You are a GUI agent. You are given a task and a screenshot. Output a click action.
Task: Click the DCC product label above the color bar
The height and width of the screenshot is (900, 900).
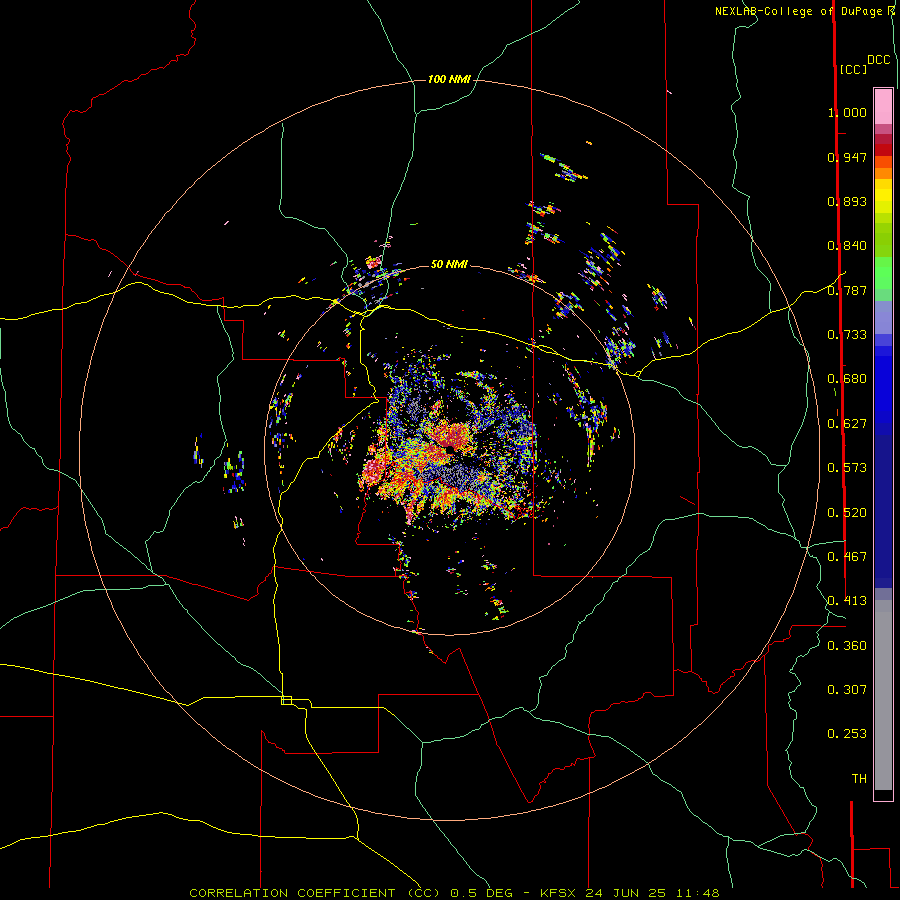pos(878,60)
